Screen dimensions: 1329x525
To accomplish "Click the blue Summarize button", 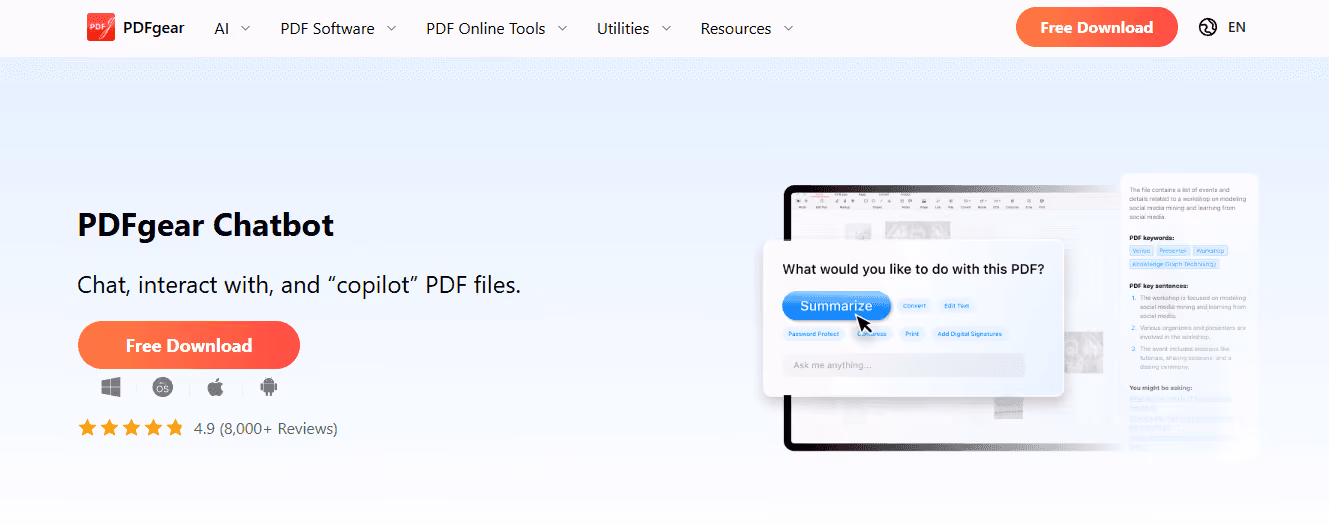I will click(x=836, y=306).
